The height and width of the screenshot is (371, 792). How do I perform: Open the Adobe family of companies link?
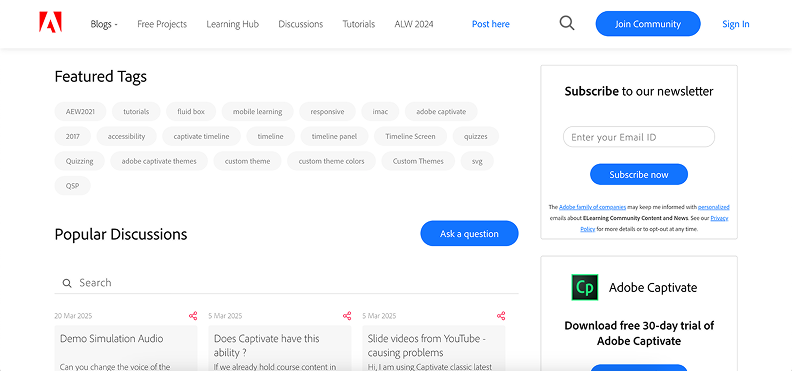pyautogui.click(x=592, y=207)
